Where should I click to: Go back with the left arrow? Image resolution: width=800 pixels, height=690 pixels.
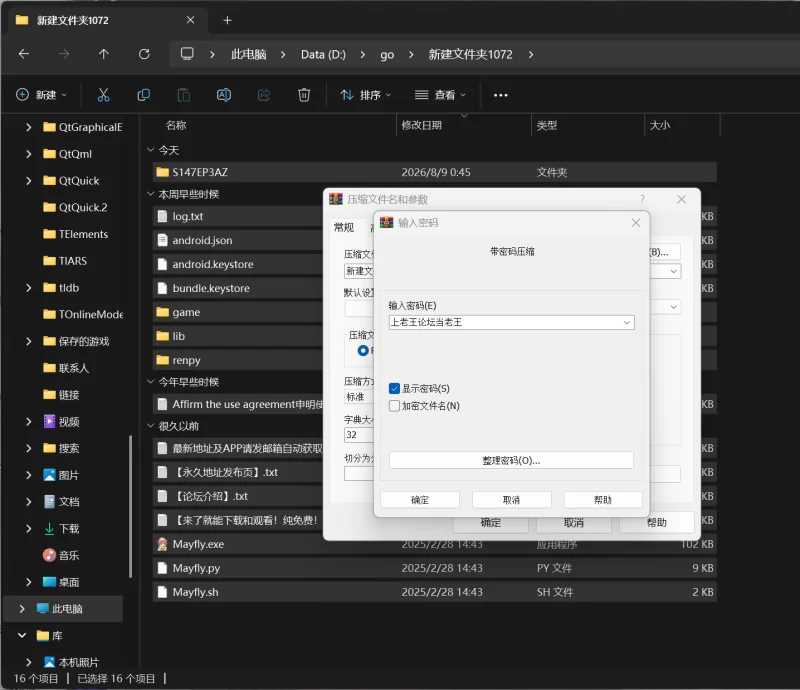click(x=24, y=54)
